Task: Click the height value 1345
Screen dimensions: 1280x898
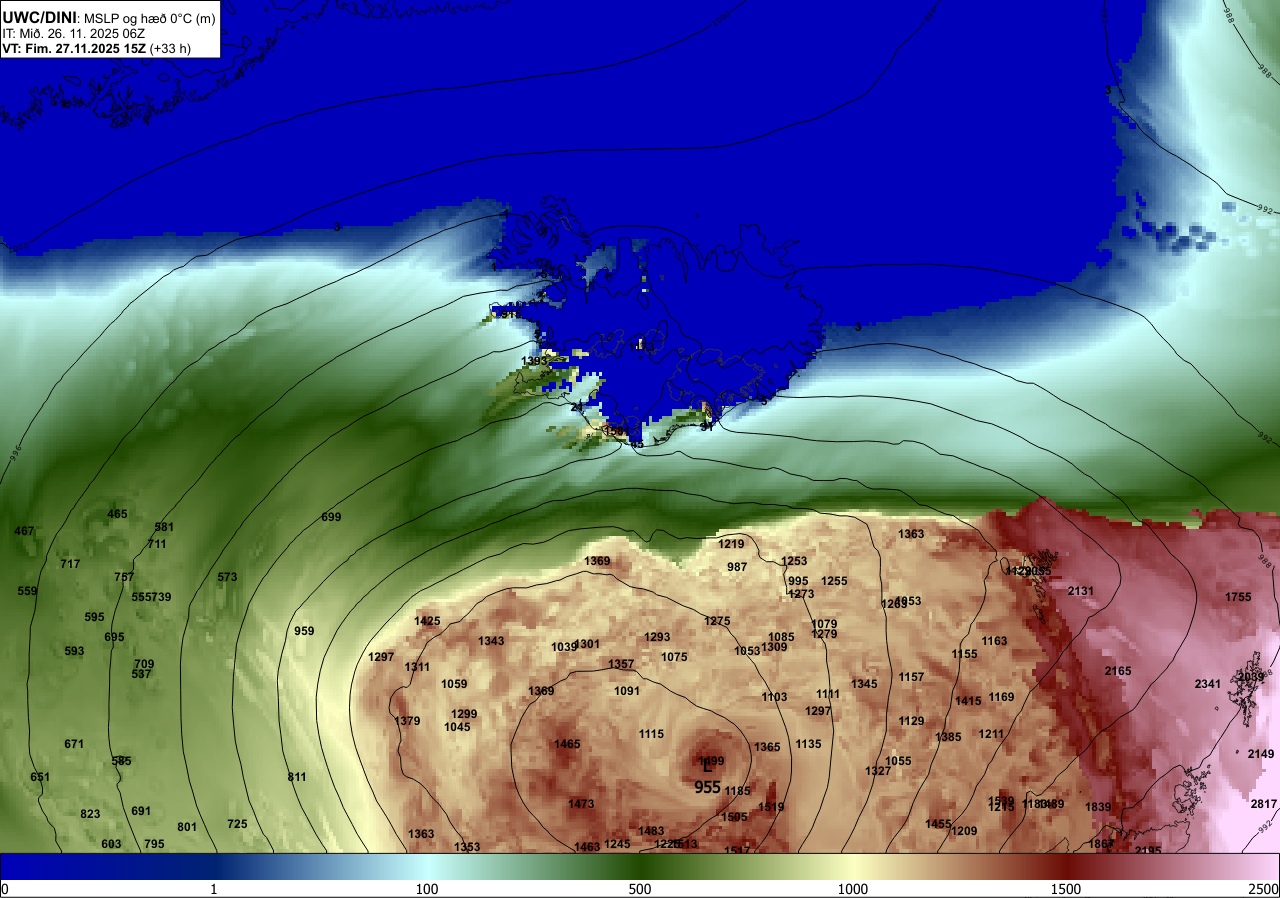Action: coord(864,684)
